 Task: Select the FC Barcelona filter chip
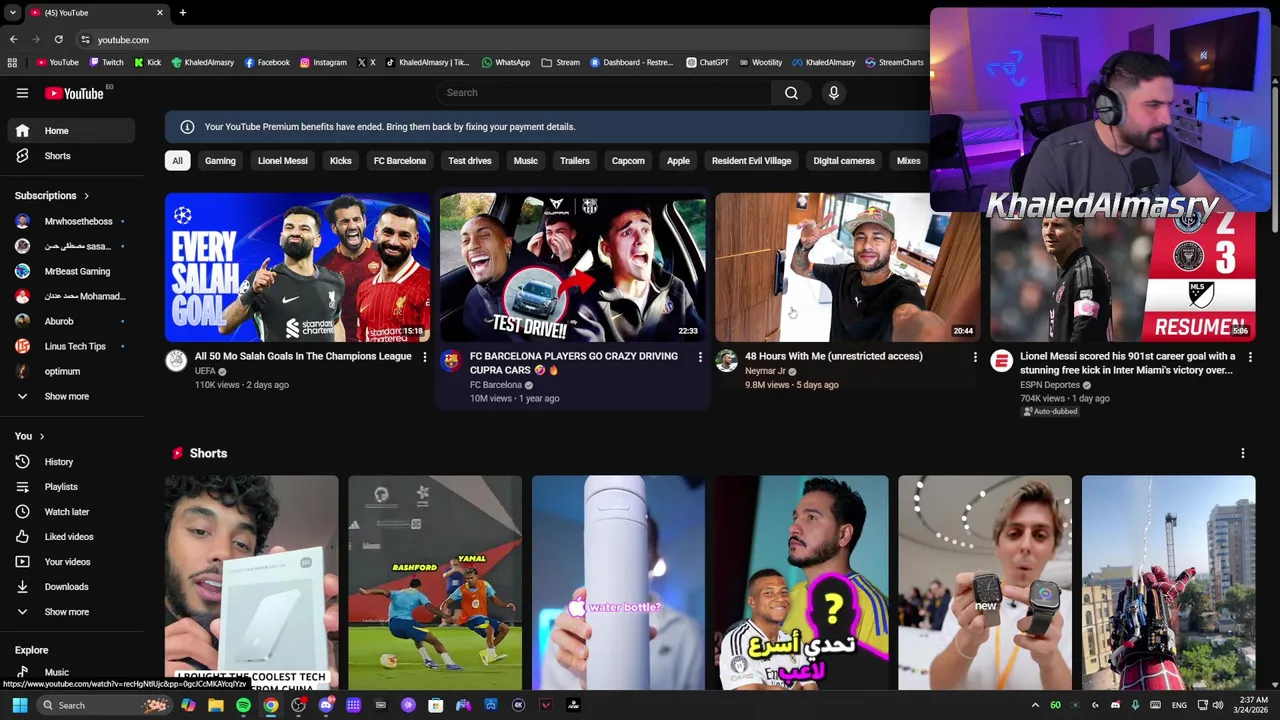[400, 161]
